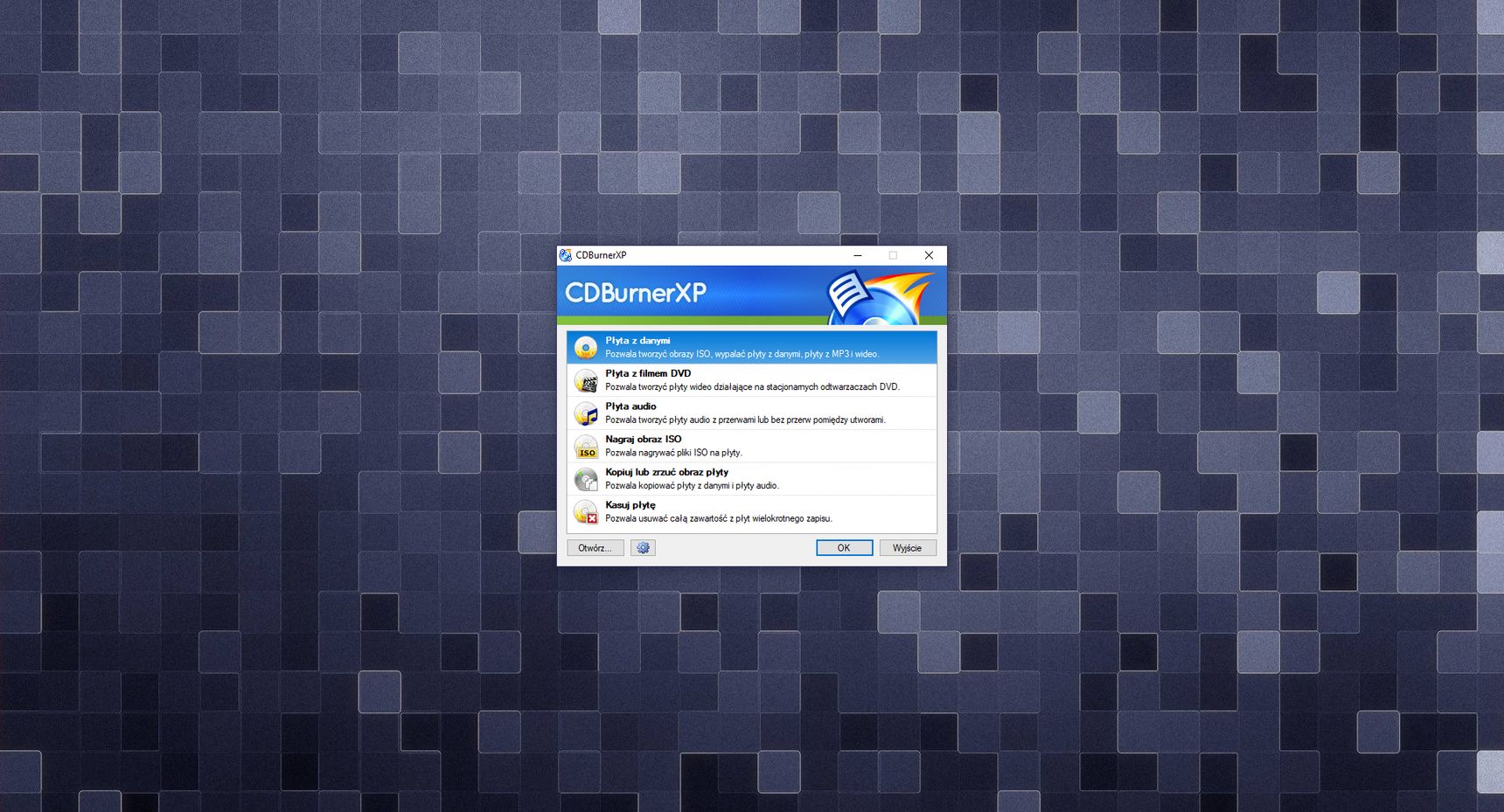Choose the 'Kopiuj lub zrzuć obraz płyty' title
This screenshot has width=1504, height=812.
[666, 472]
